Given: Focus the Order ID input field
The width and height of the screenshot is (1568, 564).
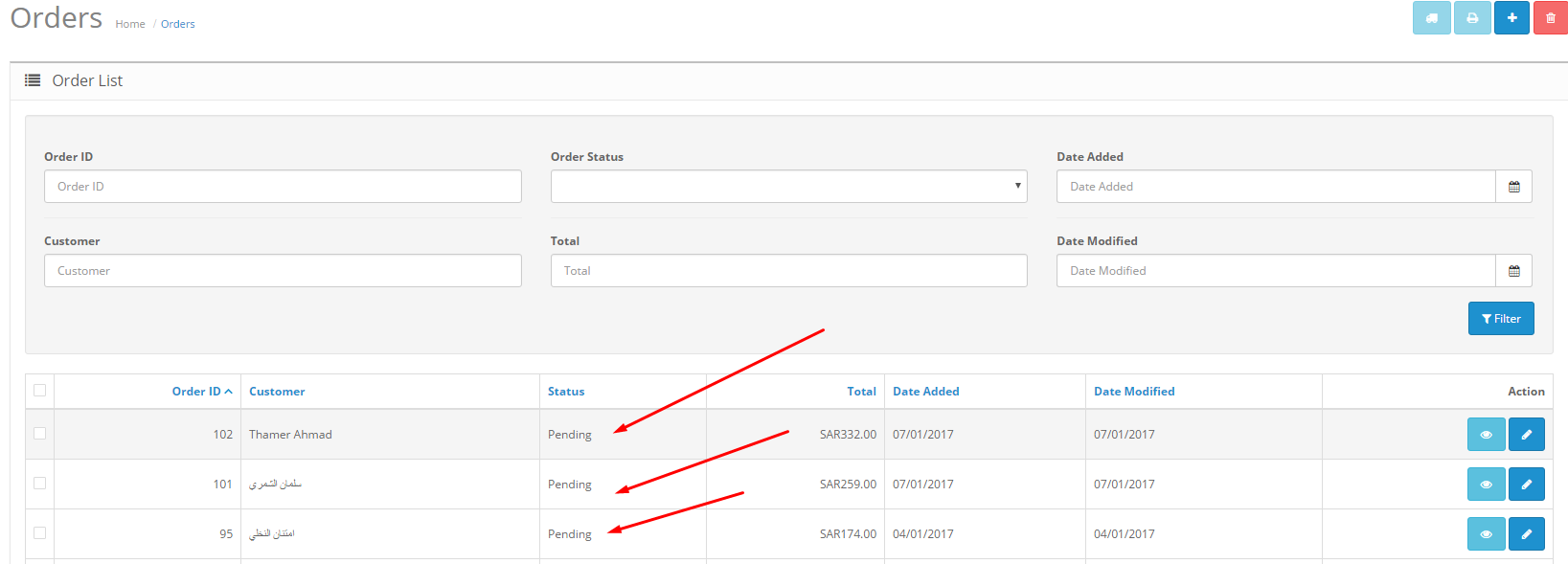Looking at the screenshot, I should tap(283, 187).
